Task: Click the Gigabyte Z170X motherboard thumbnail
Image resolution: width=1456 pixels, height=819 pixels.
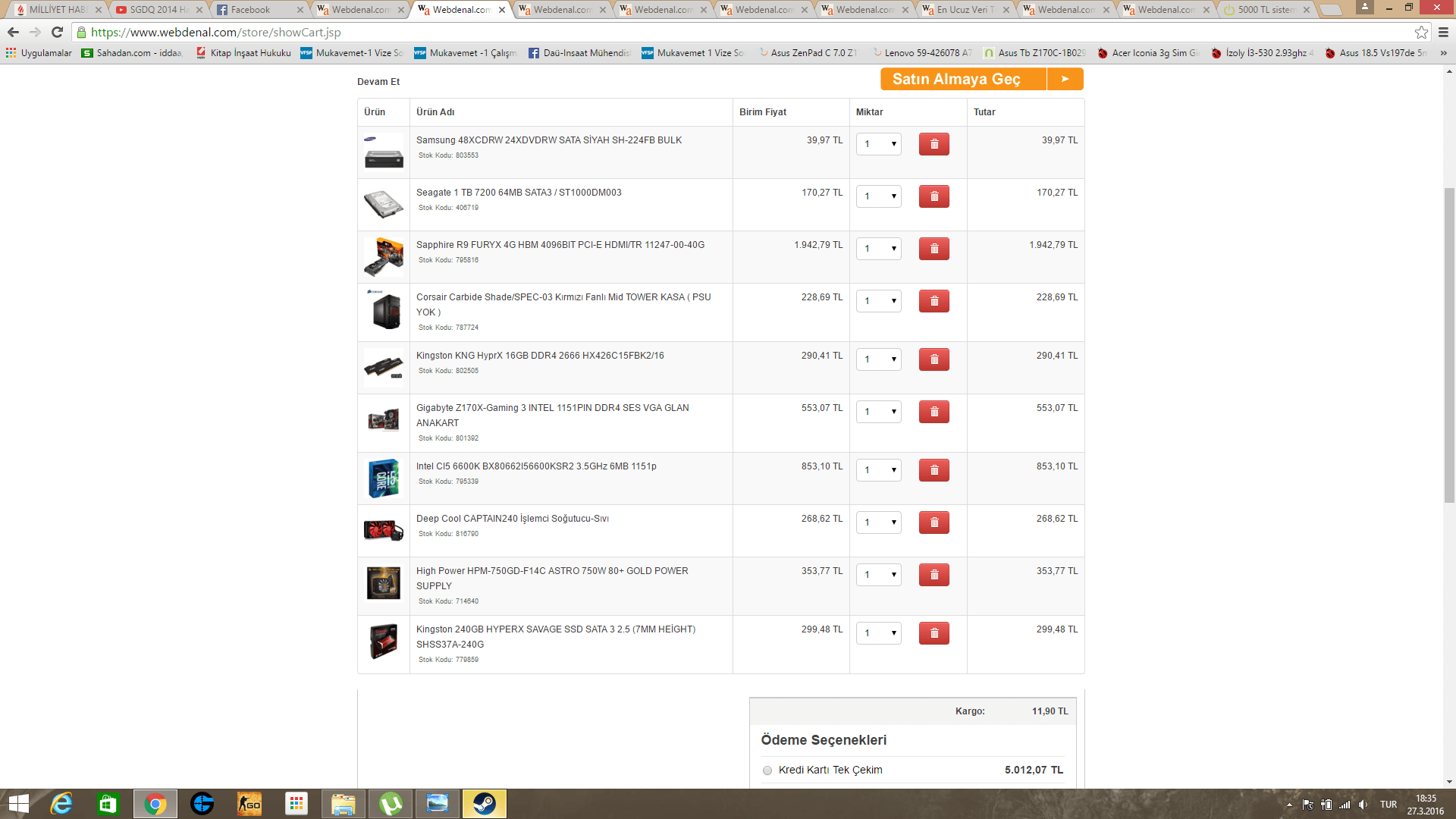Action: point(384,420)
